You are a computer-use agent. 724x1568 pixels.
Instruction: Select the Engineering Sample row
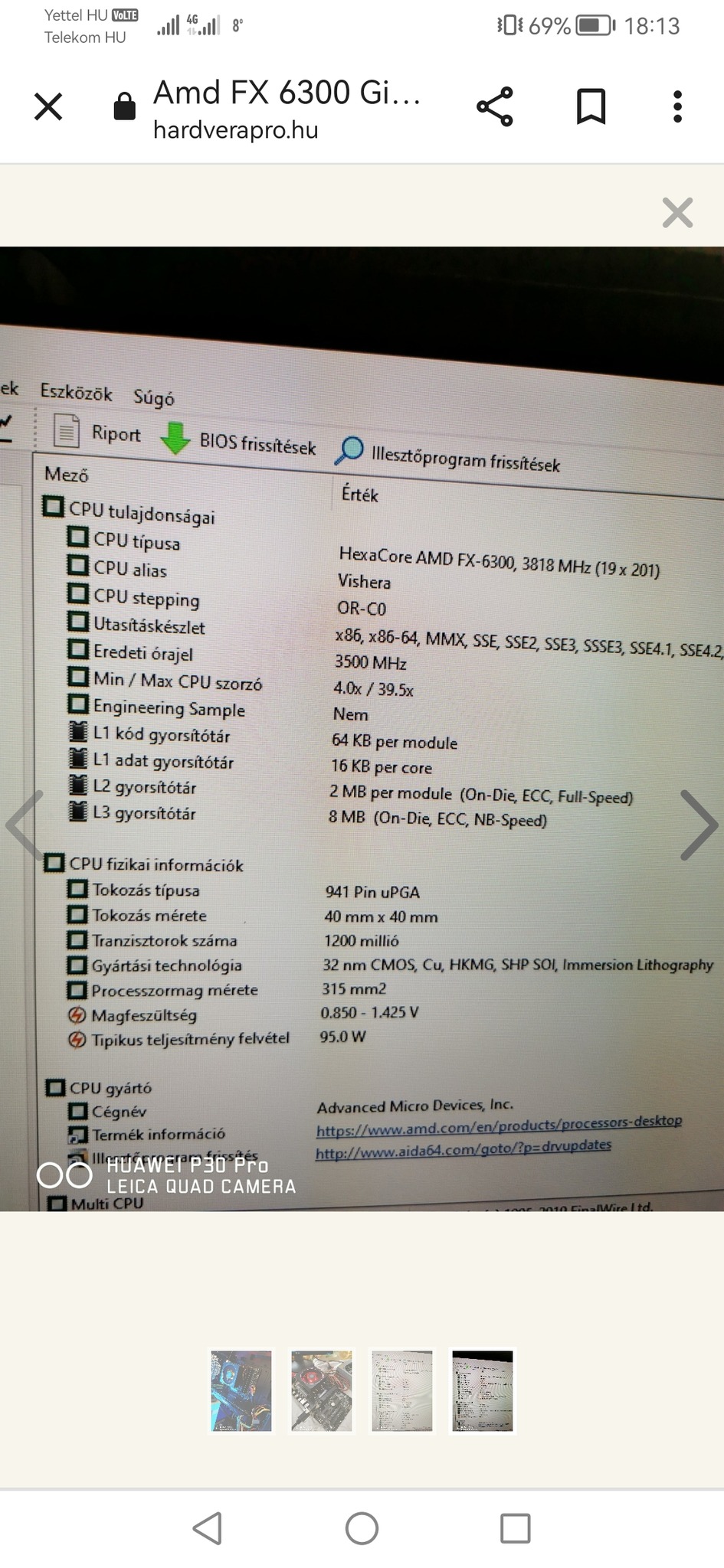(x=157, y=707)
